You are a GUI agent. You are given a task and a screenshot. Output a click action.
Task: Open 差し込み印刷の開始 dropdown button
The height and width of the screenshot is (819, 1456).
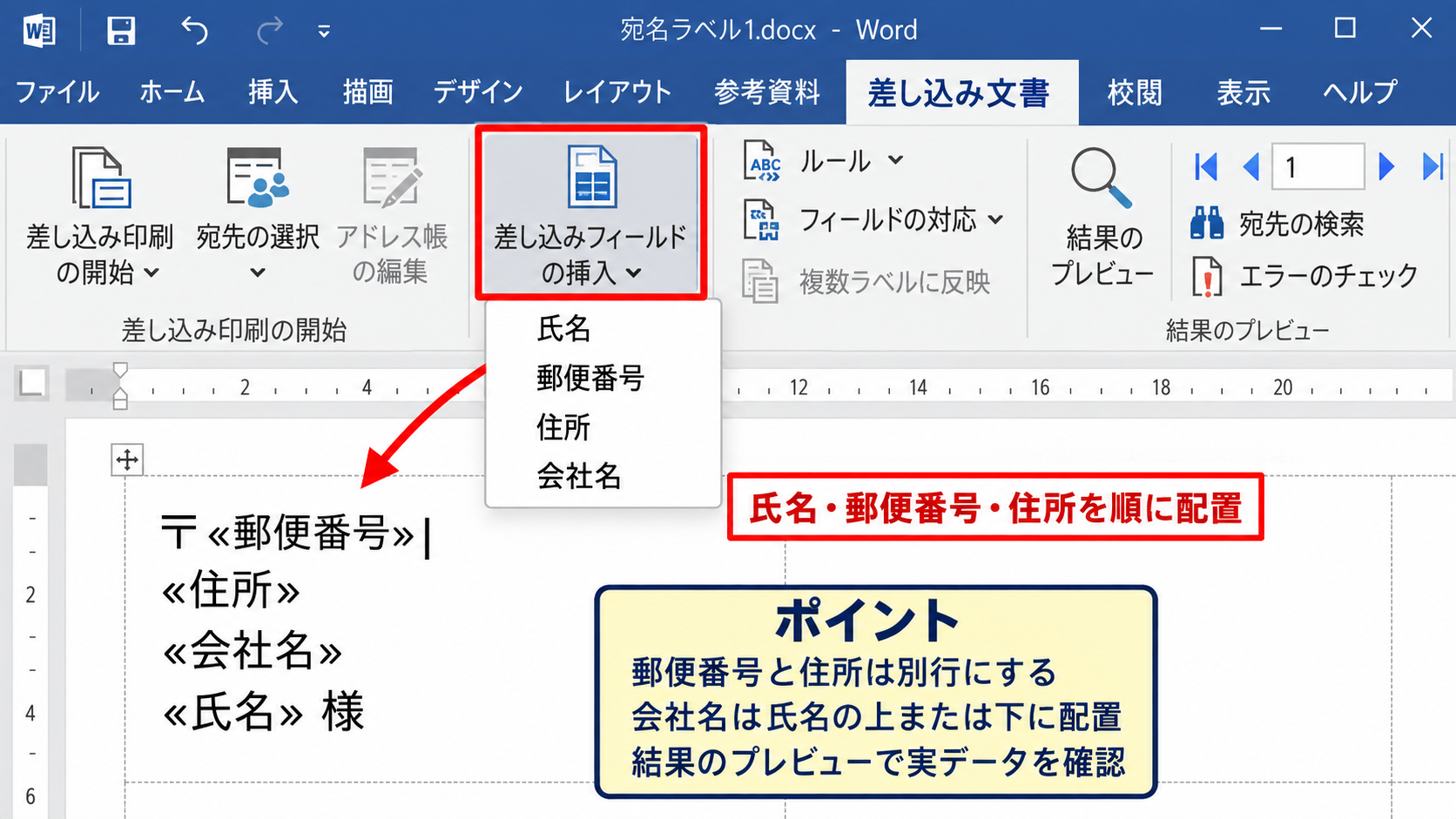click(99, 216)
